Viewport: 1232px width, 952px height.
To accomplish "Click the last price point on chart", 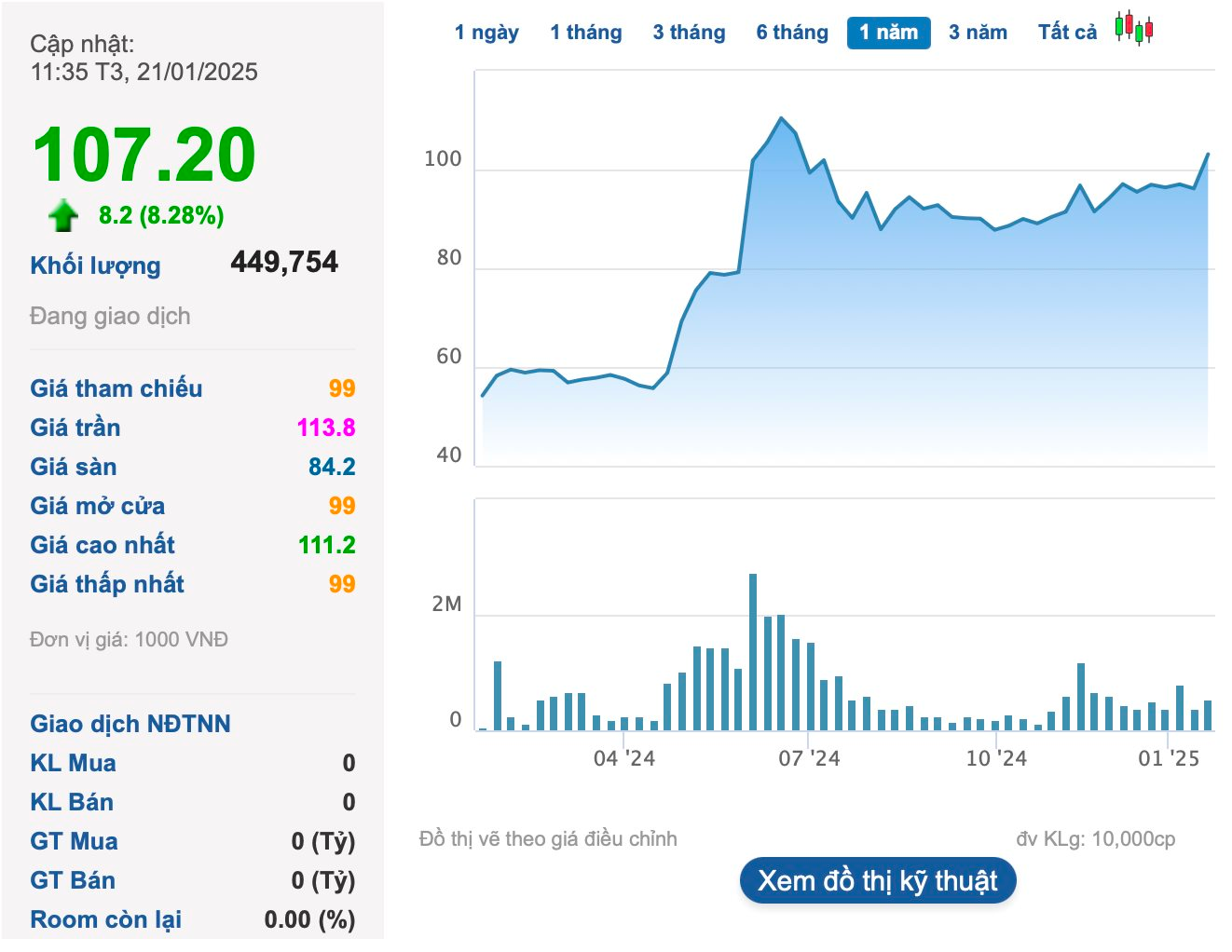I will pos(1208,155).
